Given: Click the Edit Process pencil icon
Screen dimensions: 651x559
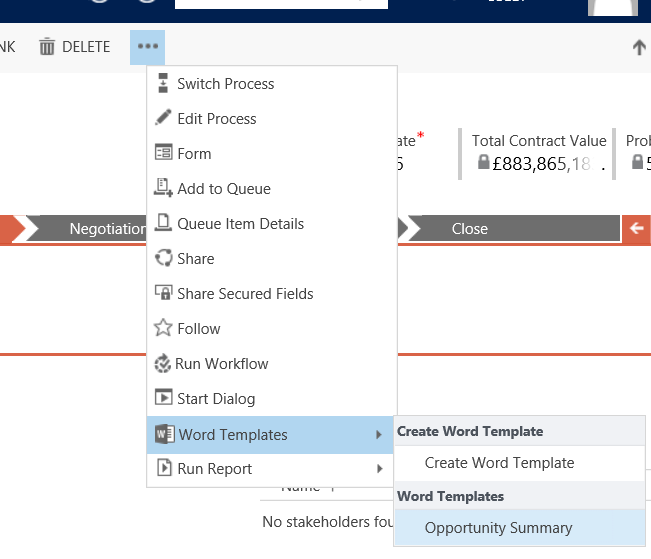Looking at the screenshot, I should point(163,119).
